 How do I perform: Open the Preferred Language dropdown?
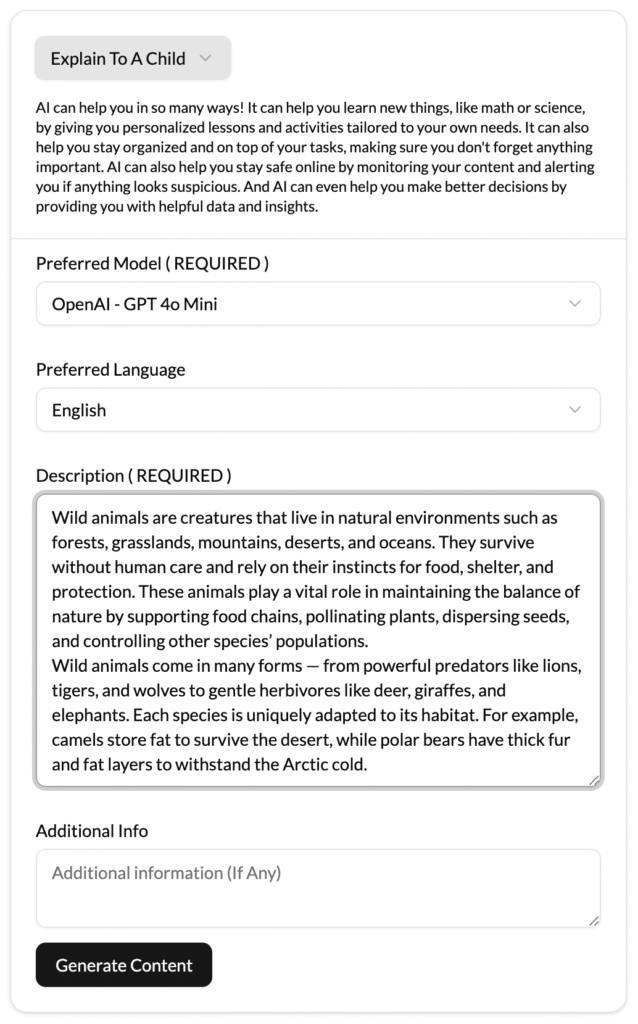[x=318, y=410]
